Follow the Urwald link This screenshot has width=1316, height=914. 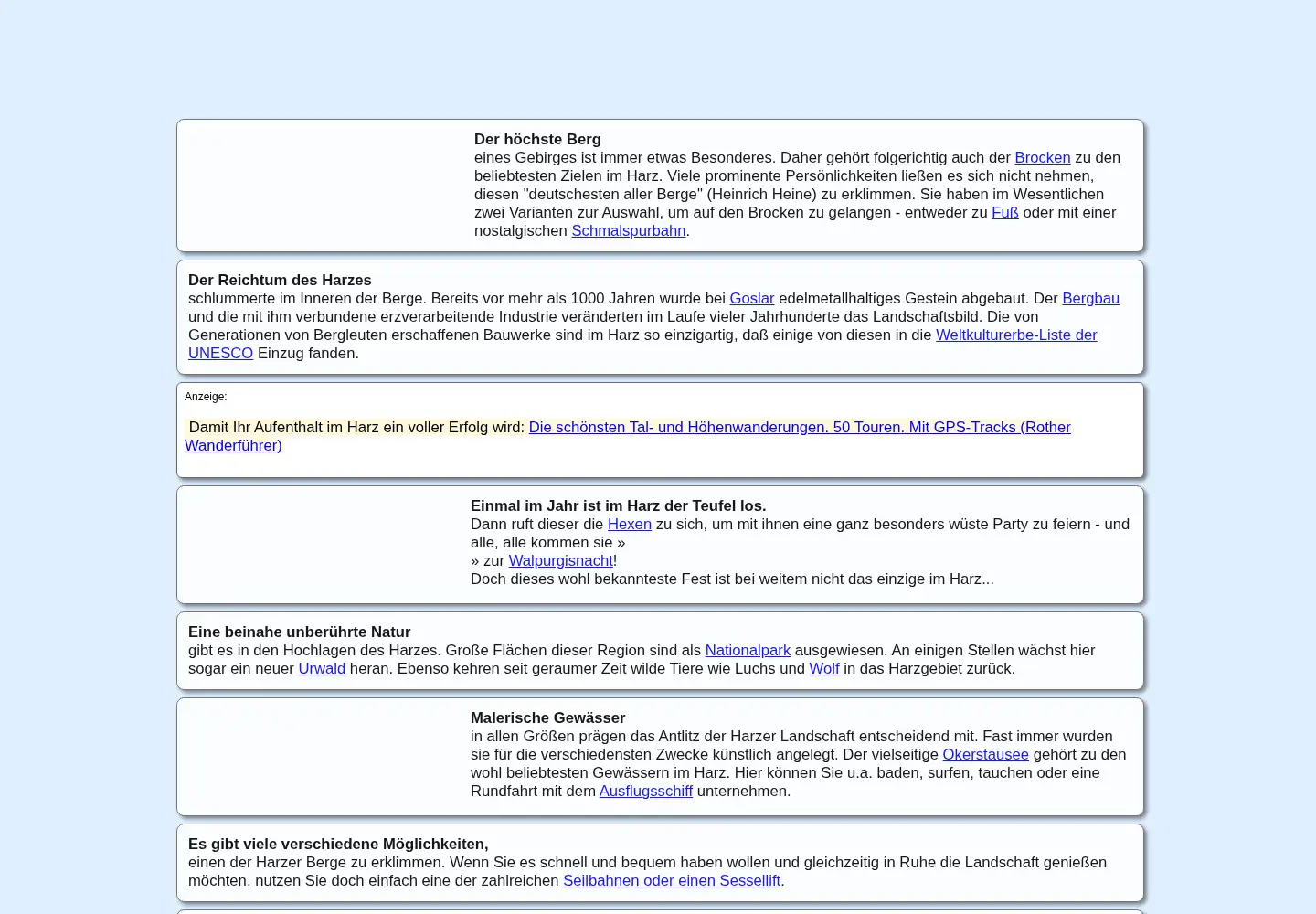pyautogui.click(x=322, y=668)
